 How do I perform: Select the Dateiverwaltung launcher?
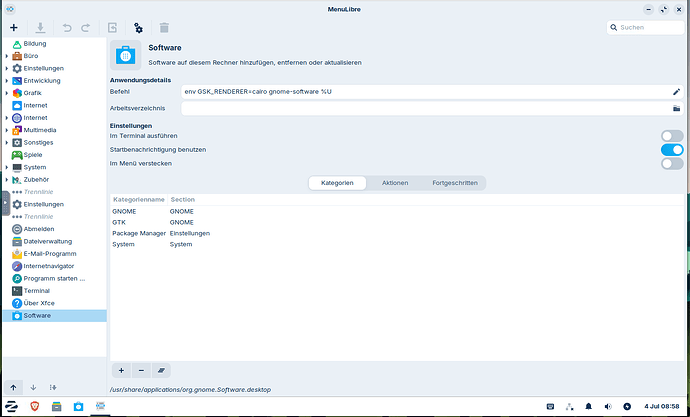point(55,241)
